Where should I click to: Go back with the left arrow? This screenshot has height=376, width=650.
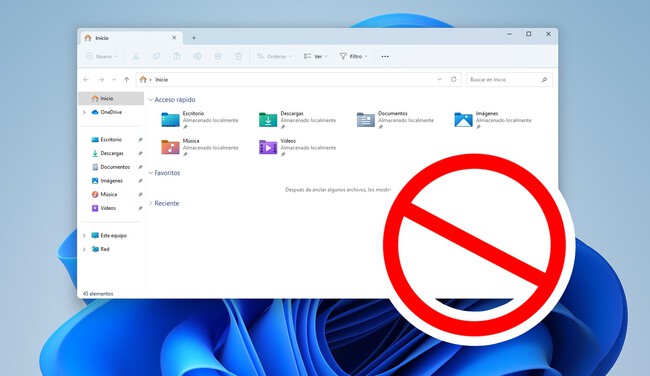tap(86, 80)
